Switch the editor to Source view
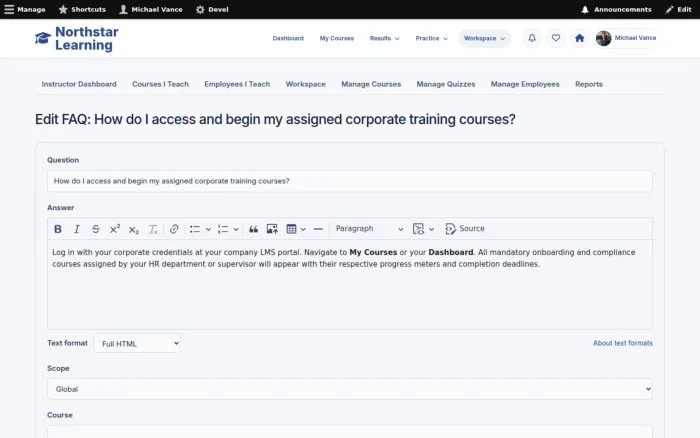 pyautogui.click(x=465, y=229)
